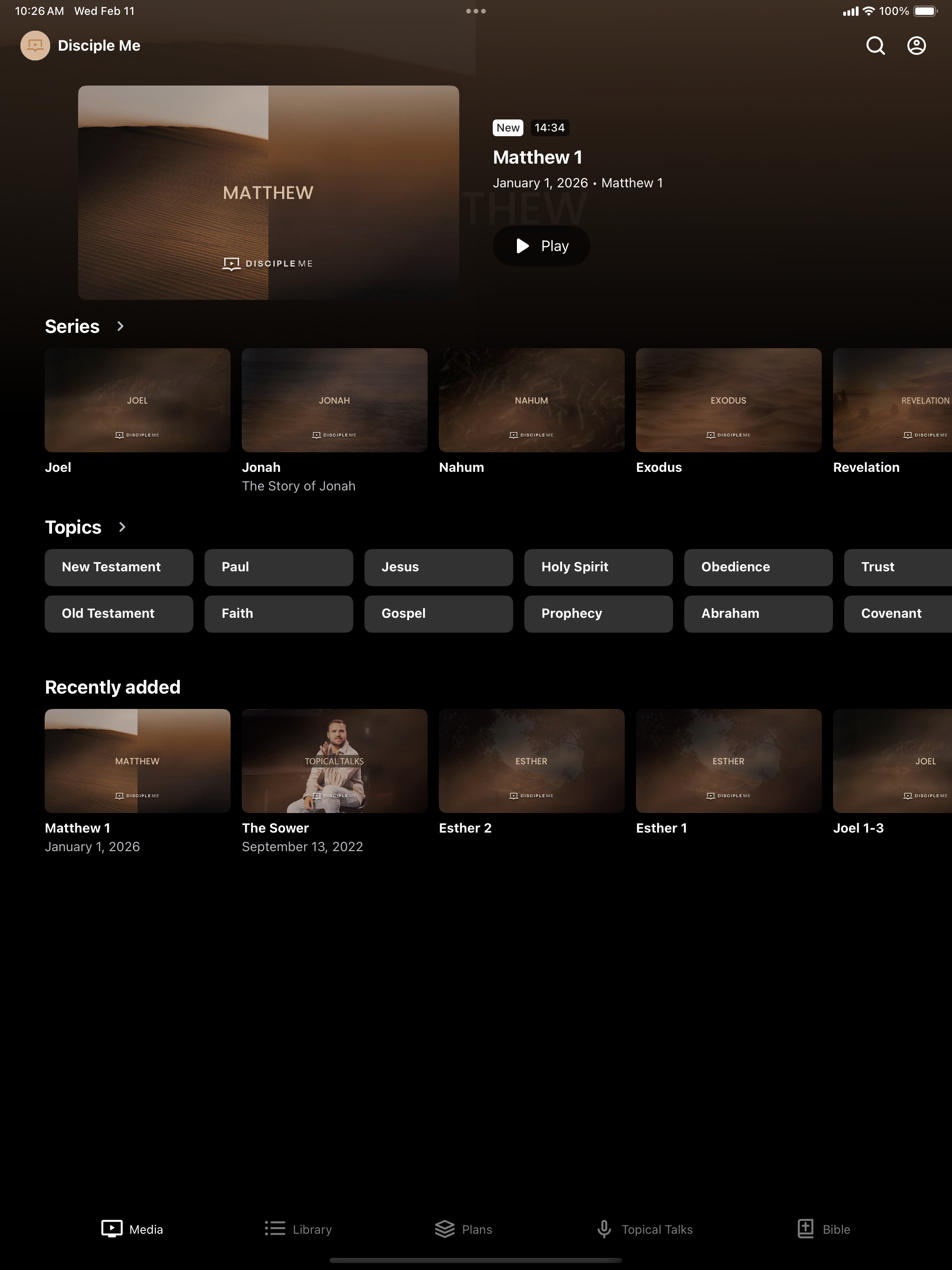
Task: Open the Joel series thumbnail
Action: coord(137,400)
